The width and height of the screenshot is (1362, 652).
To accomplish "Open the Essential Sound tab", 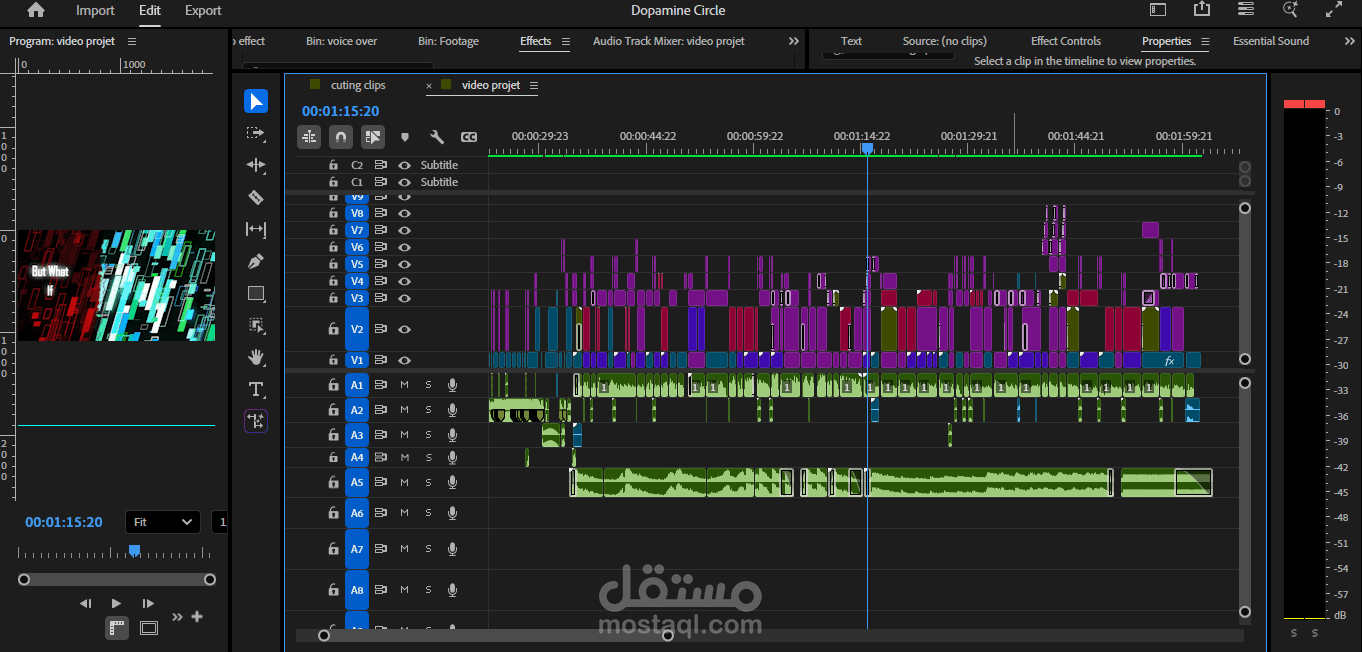I will (x=1271, y=41).
